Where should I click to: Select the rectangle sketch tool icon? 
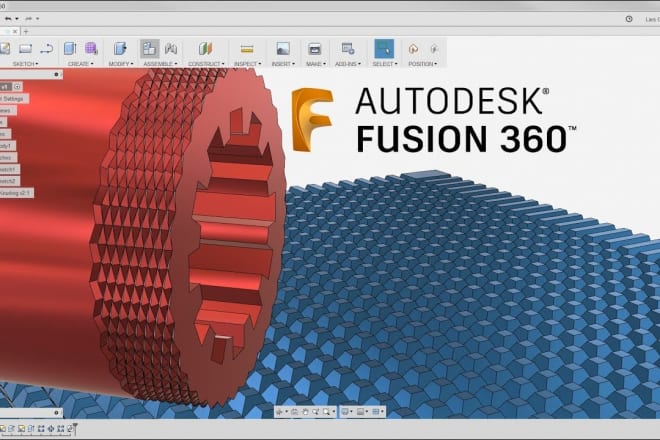point(25,48)
